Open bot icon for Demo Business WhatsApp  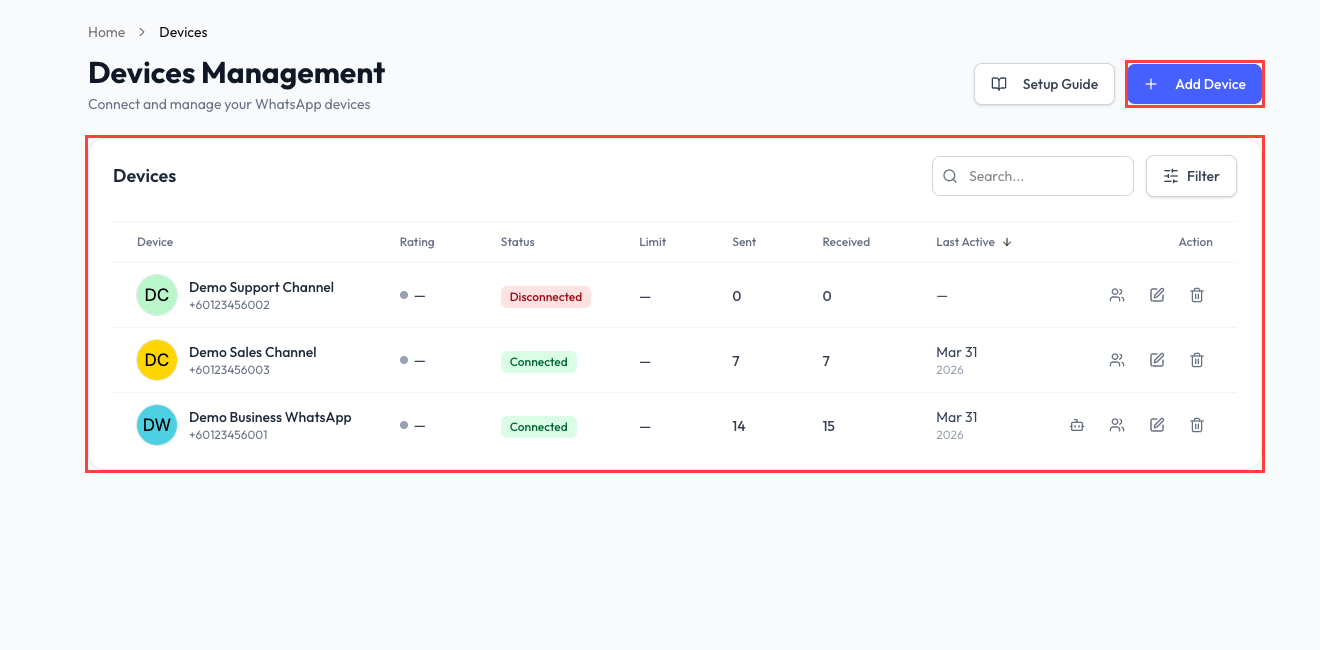(x=1077, y=425)
